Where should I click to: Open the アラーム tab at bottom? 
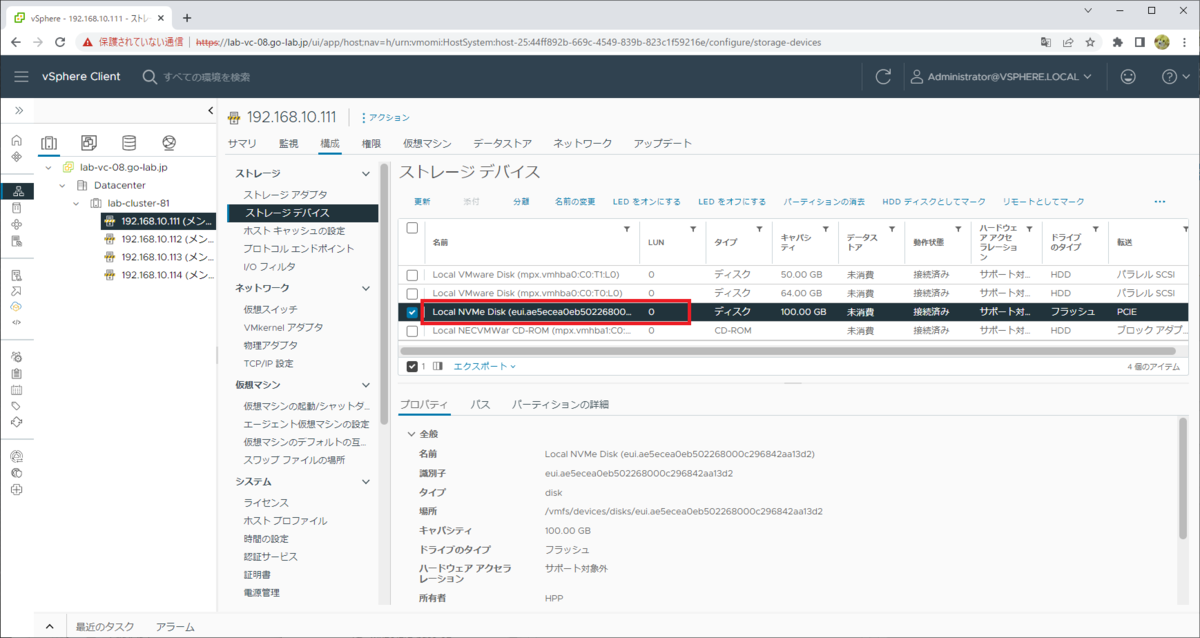(x=175, y=627)
